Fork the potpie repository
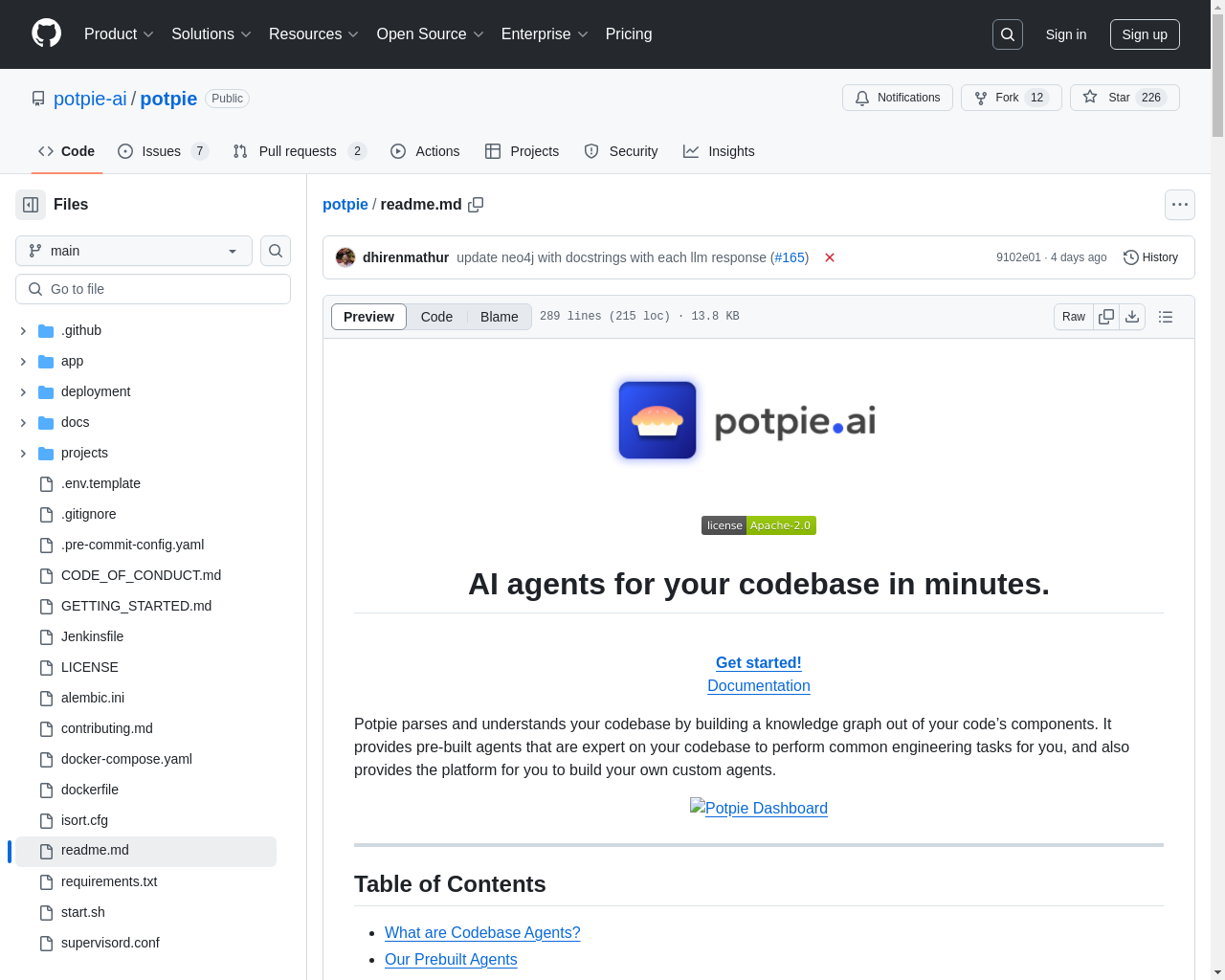 coord(1011,98)
